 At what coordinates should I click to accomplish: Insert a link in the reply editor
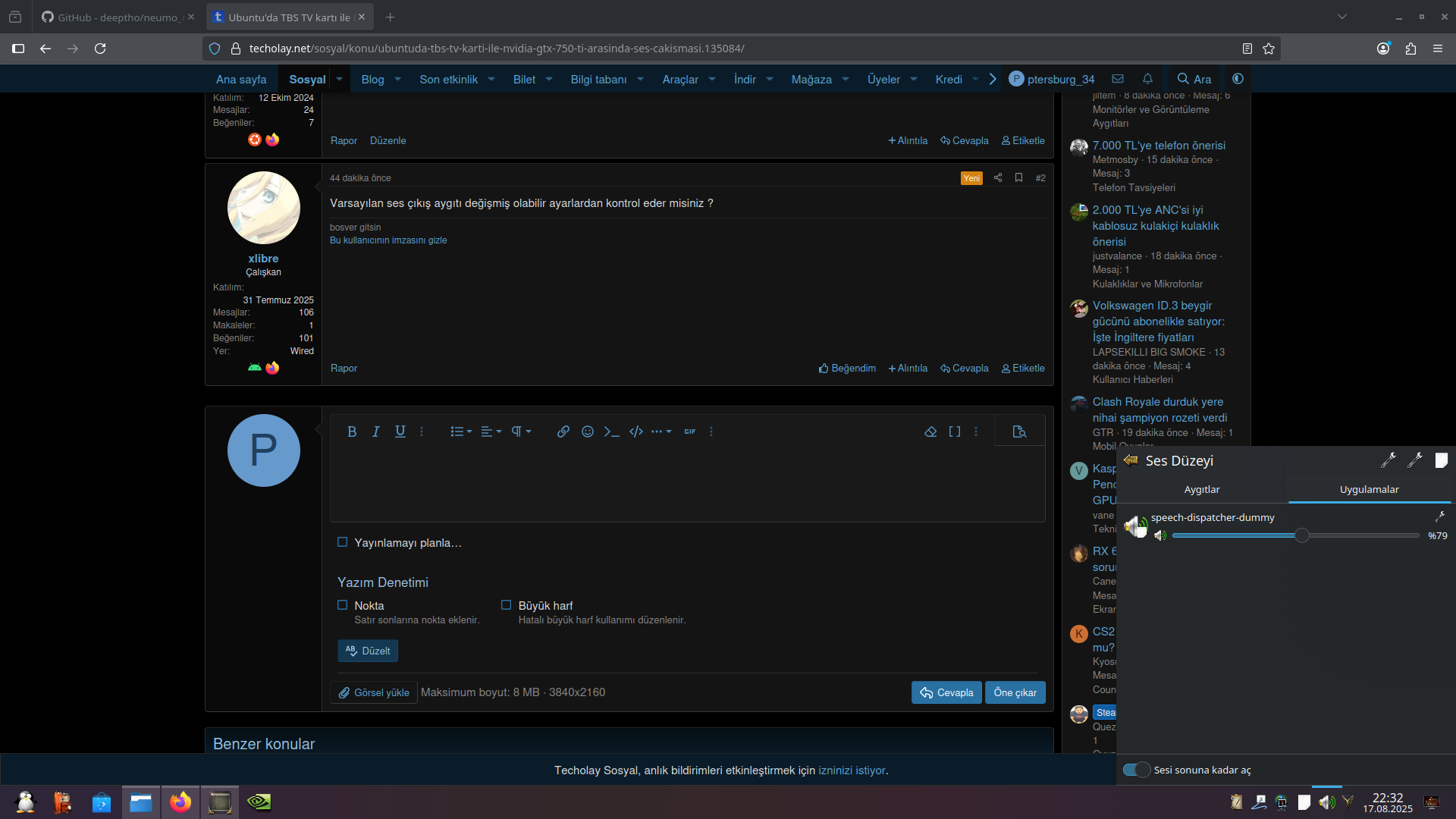point(563,431)
